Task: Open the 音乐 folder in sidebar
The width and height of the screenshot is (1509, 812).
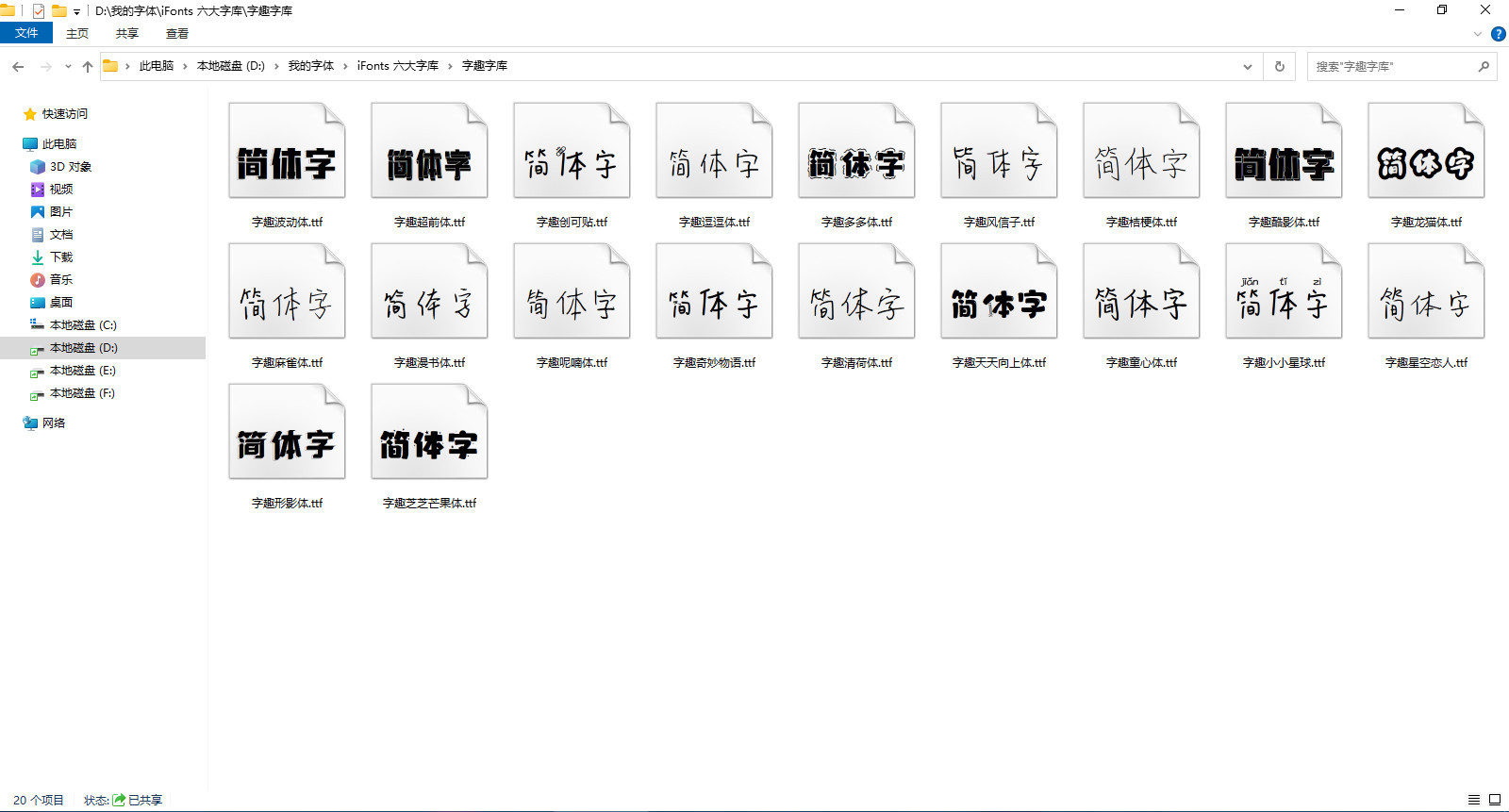Action: (61, 280)
